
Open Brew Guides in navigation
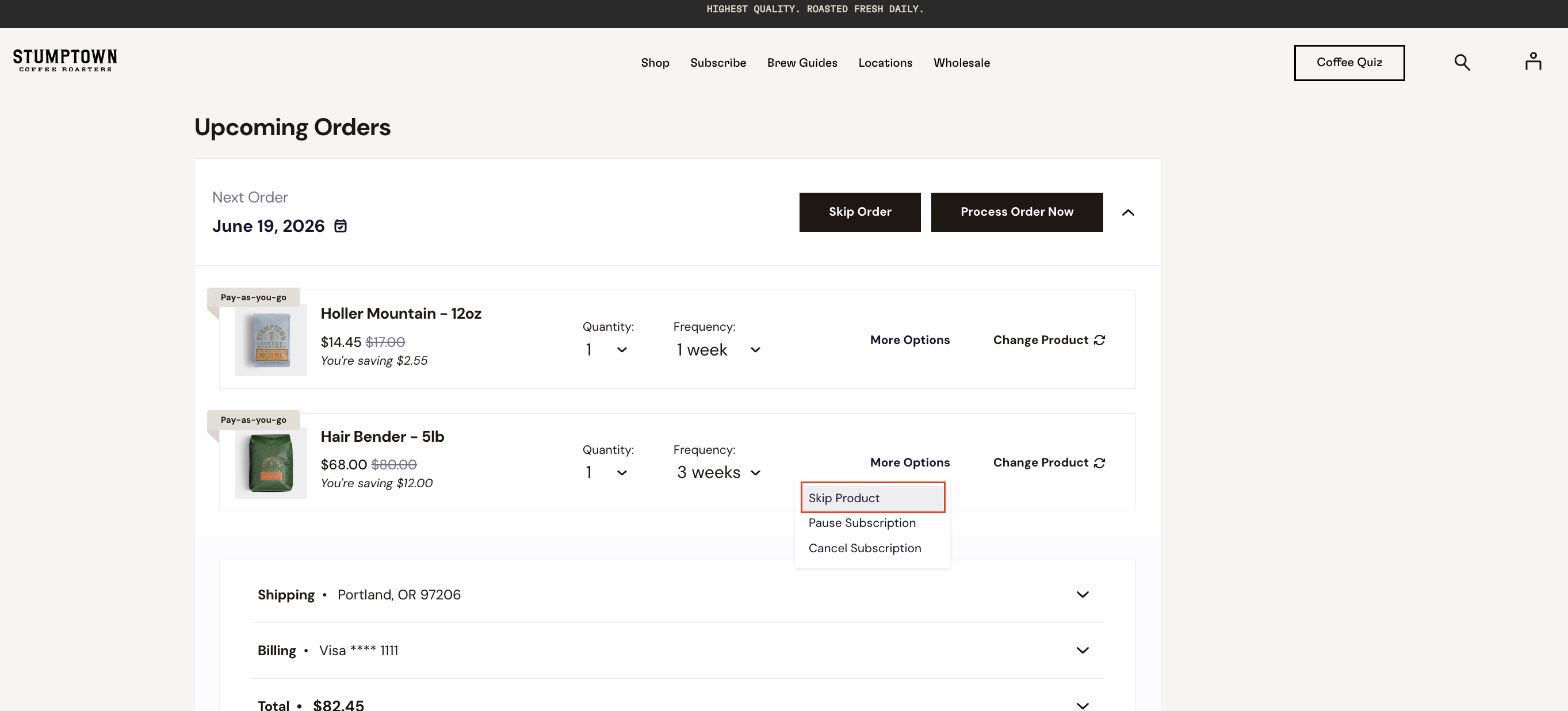pos(802,63)
